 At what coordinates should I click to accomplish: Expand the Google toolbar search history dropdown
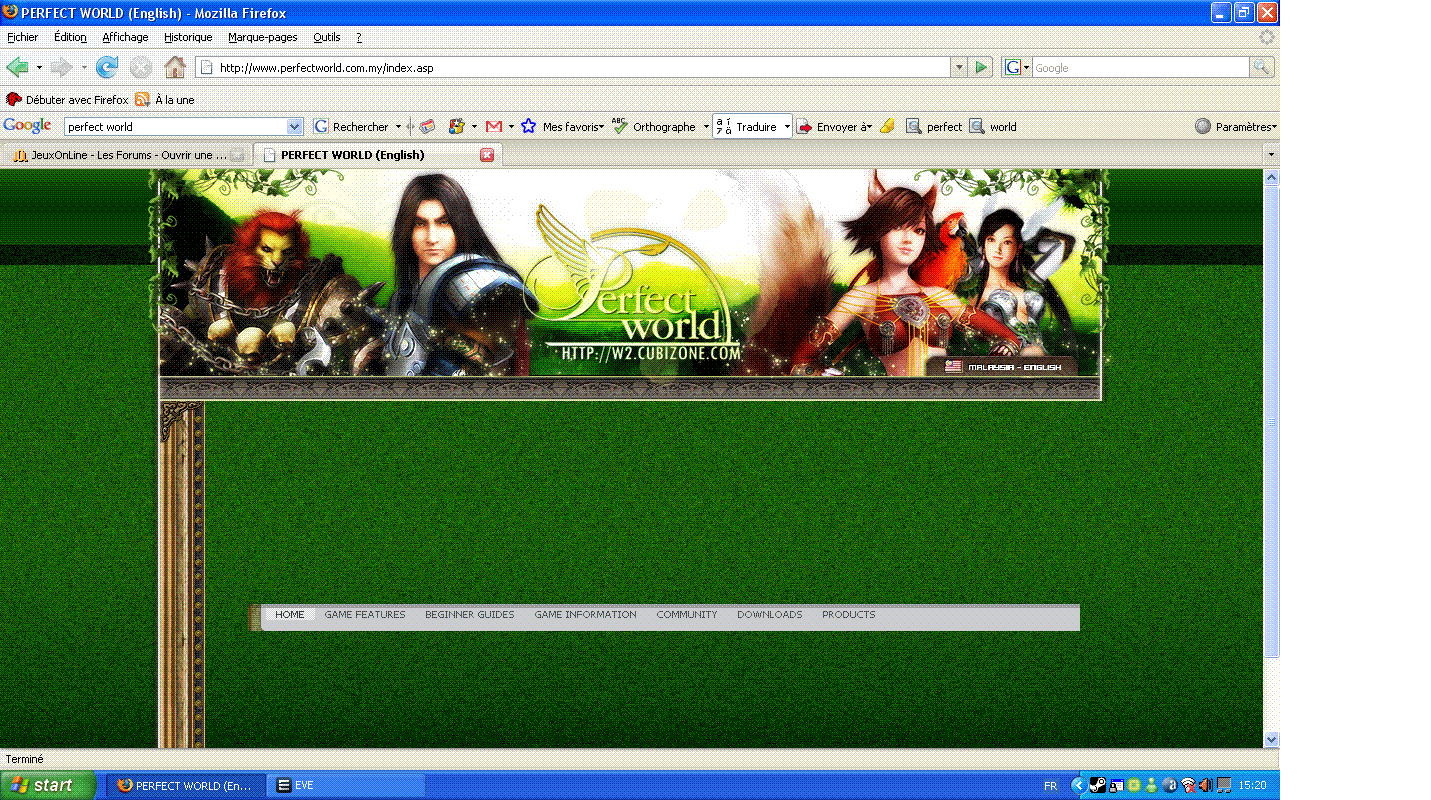click(294, 127)
